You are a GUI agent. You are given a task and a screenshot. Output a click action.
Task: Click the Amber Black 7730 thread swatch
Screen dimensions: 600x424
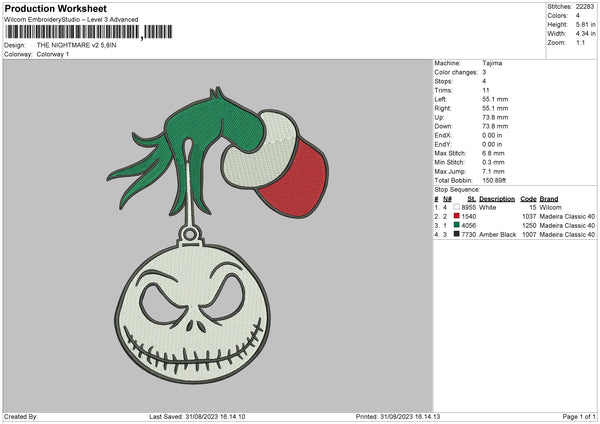[x=457, y=234]
